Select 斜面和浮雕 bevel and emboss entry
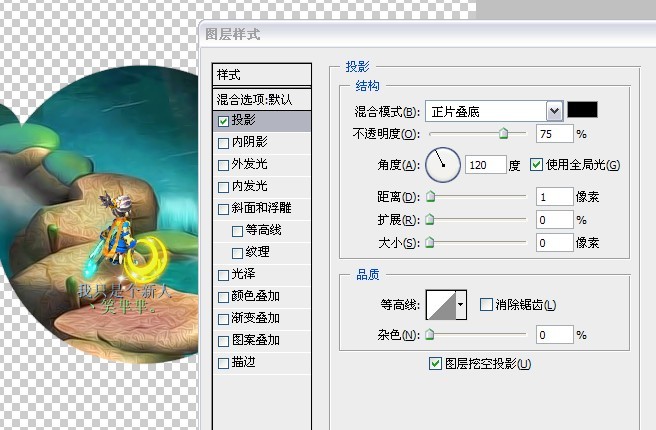Screen dimensions: 656x430 click(223, 209)
